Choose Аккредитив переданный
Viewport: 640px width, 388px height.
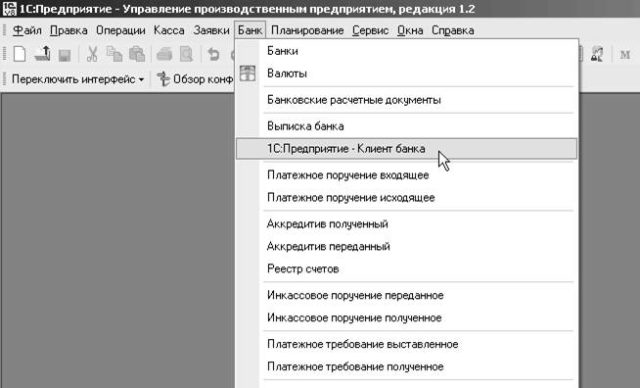pyautogui.click(x=407, y=246)
